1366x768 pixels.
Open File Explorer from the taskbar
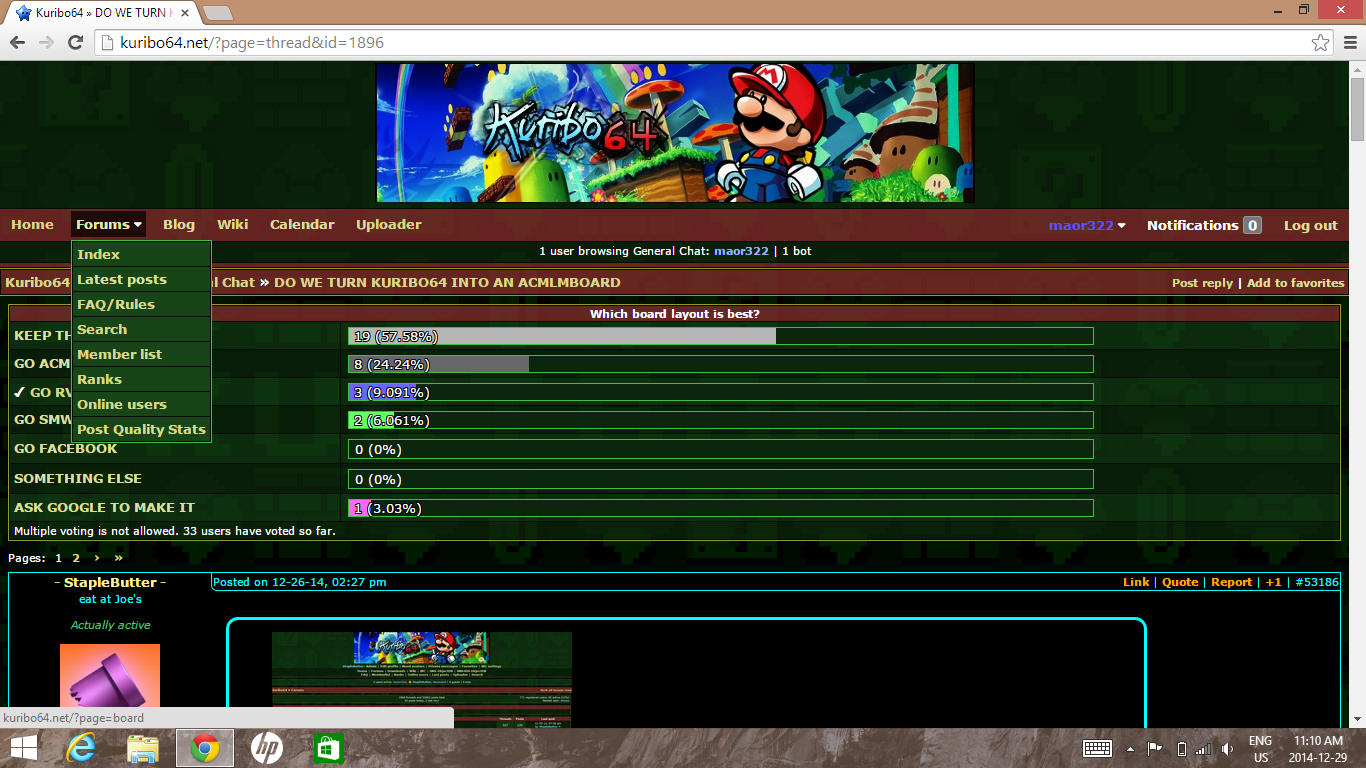pyautogui.click(x=143, y=748)
